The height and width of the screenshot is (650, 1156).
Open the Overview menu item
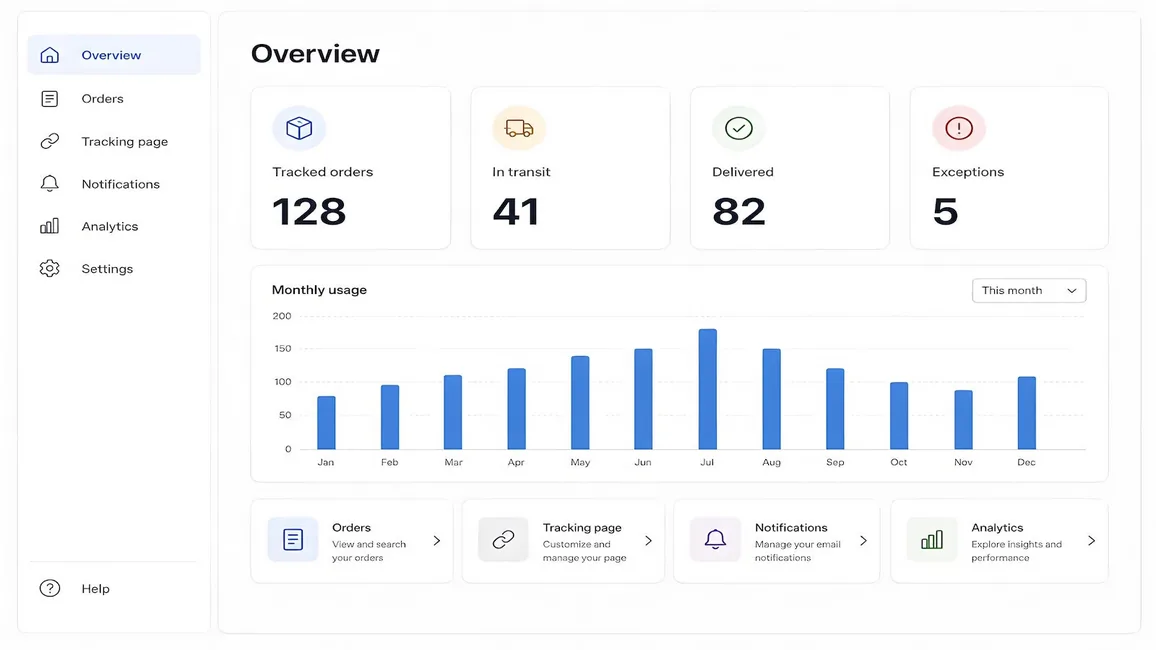(x=114, y=55)
